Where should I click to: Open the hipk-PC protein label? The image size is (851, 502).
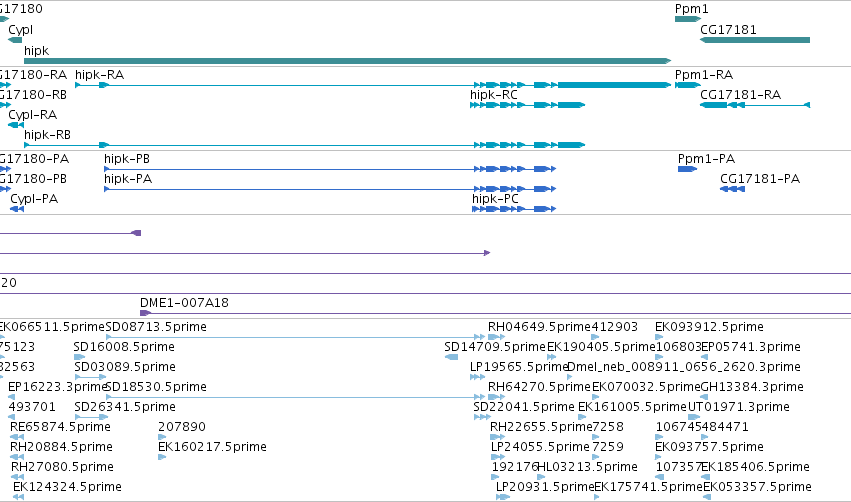click(x=495, y=199)
